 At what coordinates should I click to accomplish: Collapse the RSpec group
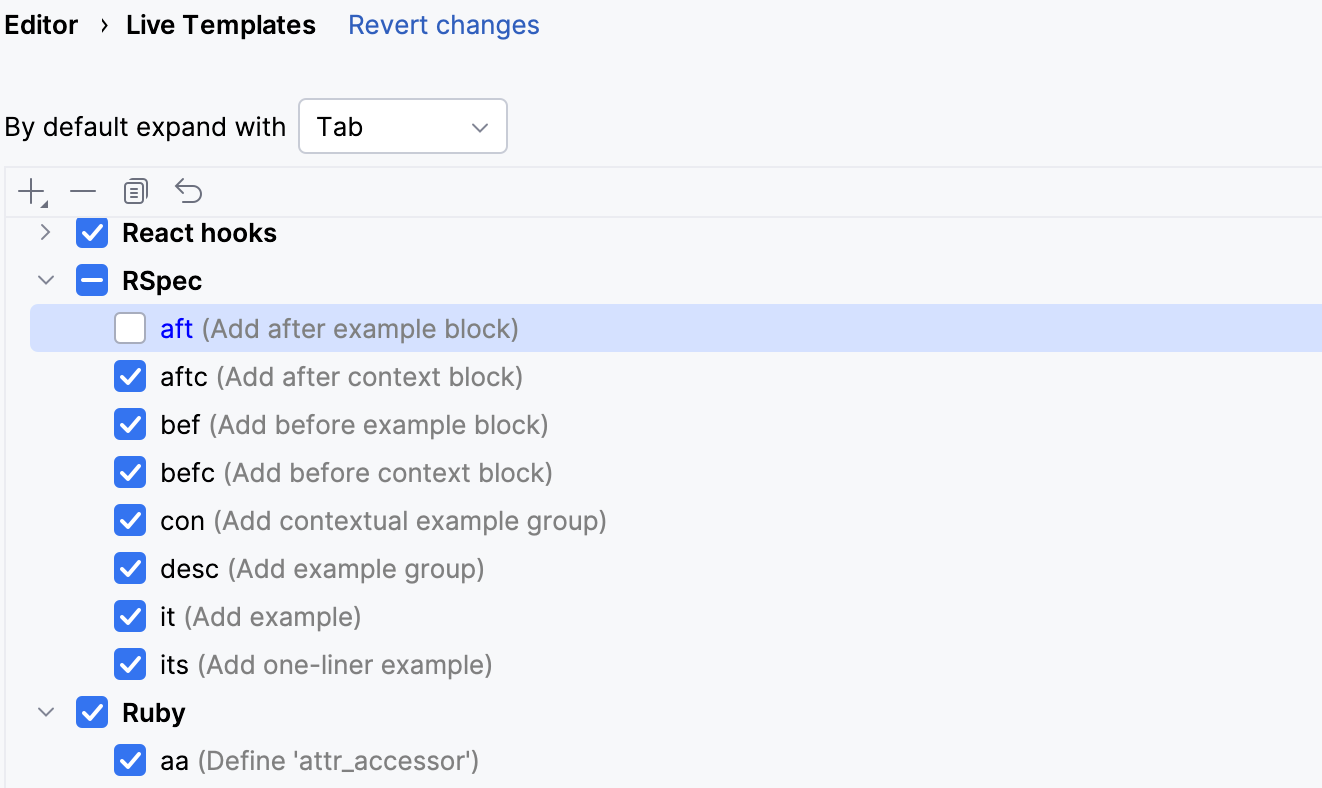tap(45, 280)
